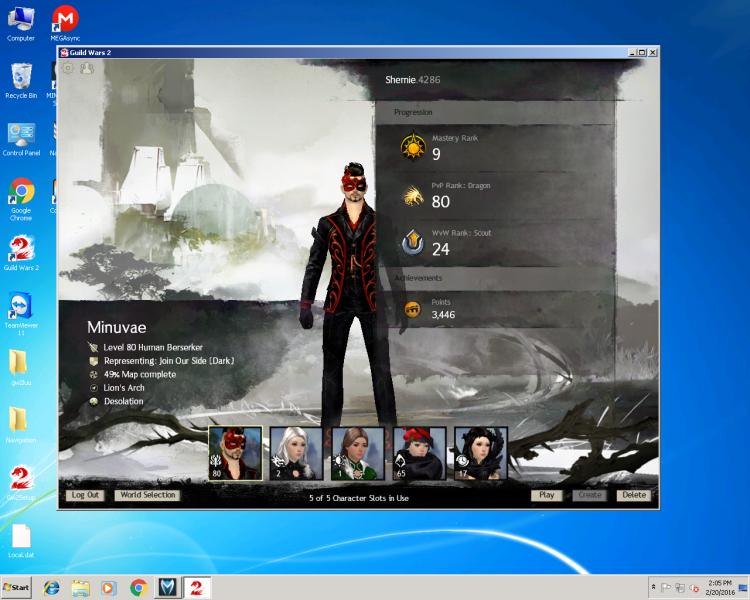
Task: Open Internet Explorer from taskbar
Action: tap(51, 588)
